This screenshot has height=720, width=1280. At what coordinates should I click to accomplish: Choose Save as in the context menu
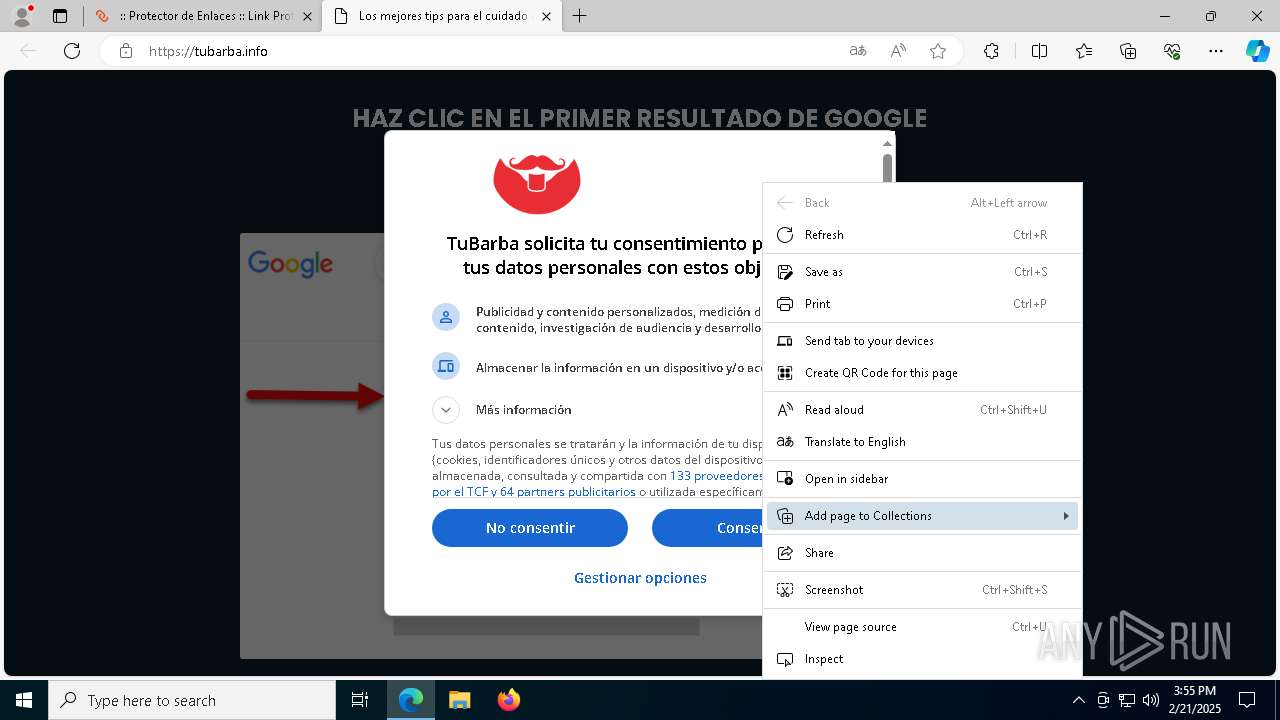922,272
